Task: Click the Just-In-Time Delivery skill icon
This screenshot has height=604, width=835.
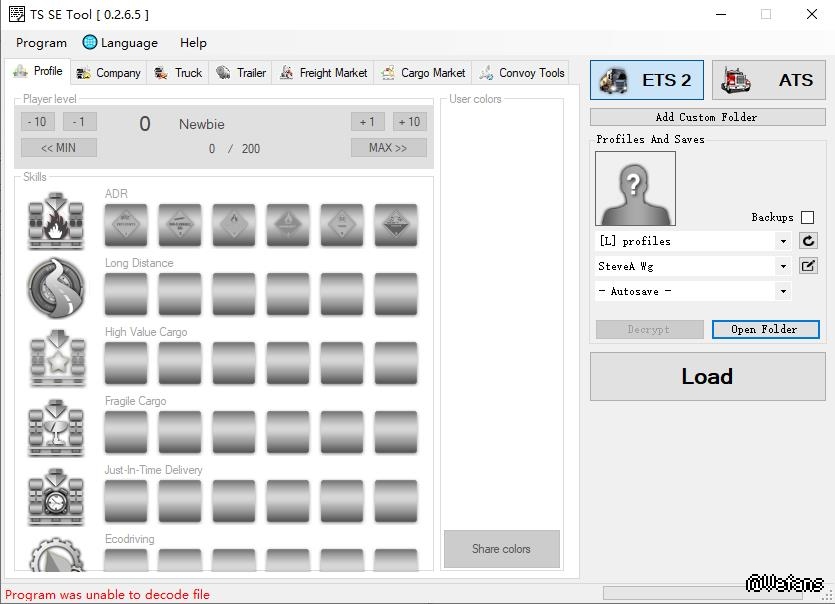Action: 56,497
